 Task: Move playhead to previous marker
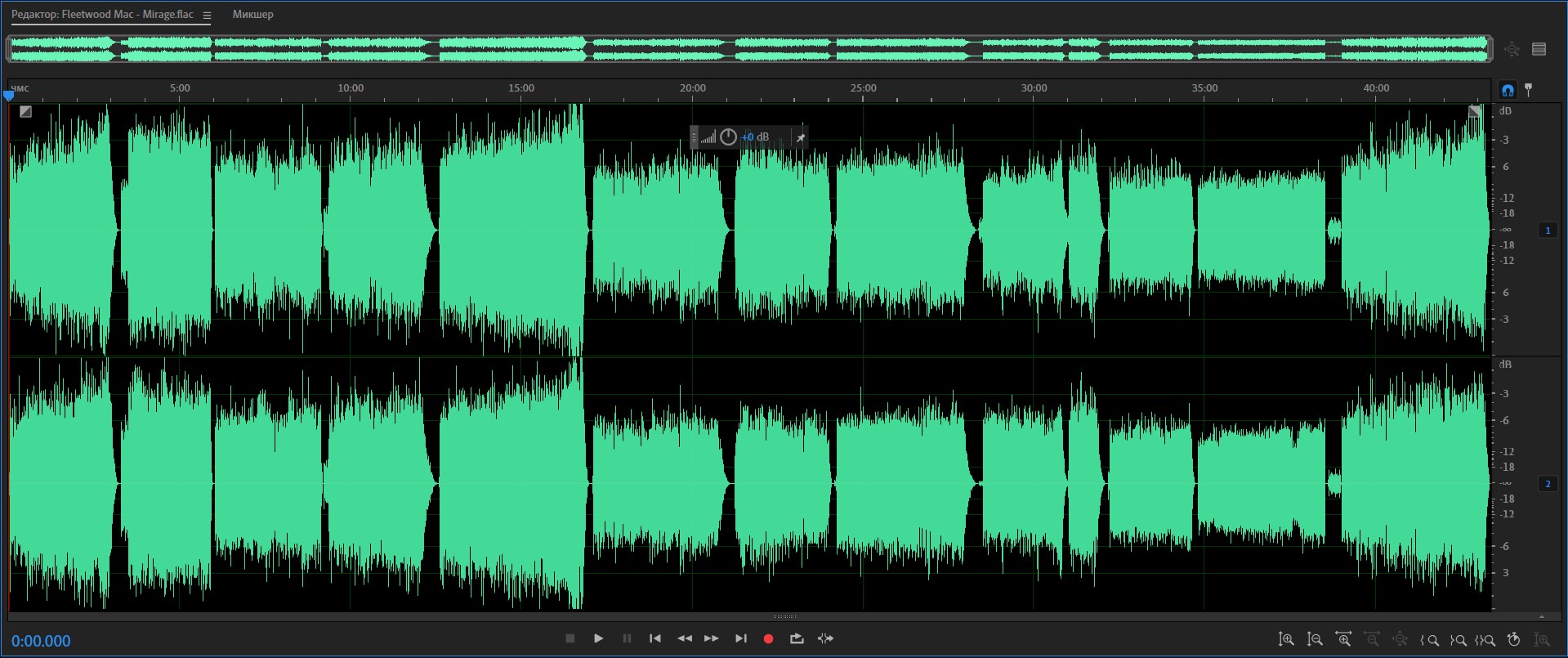[655, 638]
